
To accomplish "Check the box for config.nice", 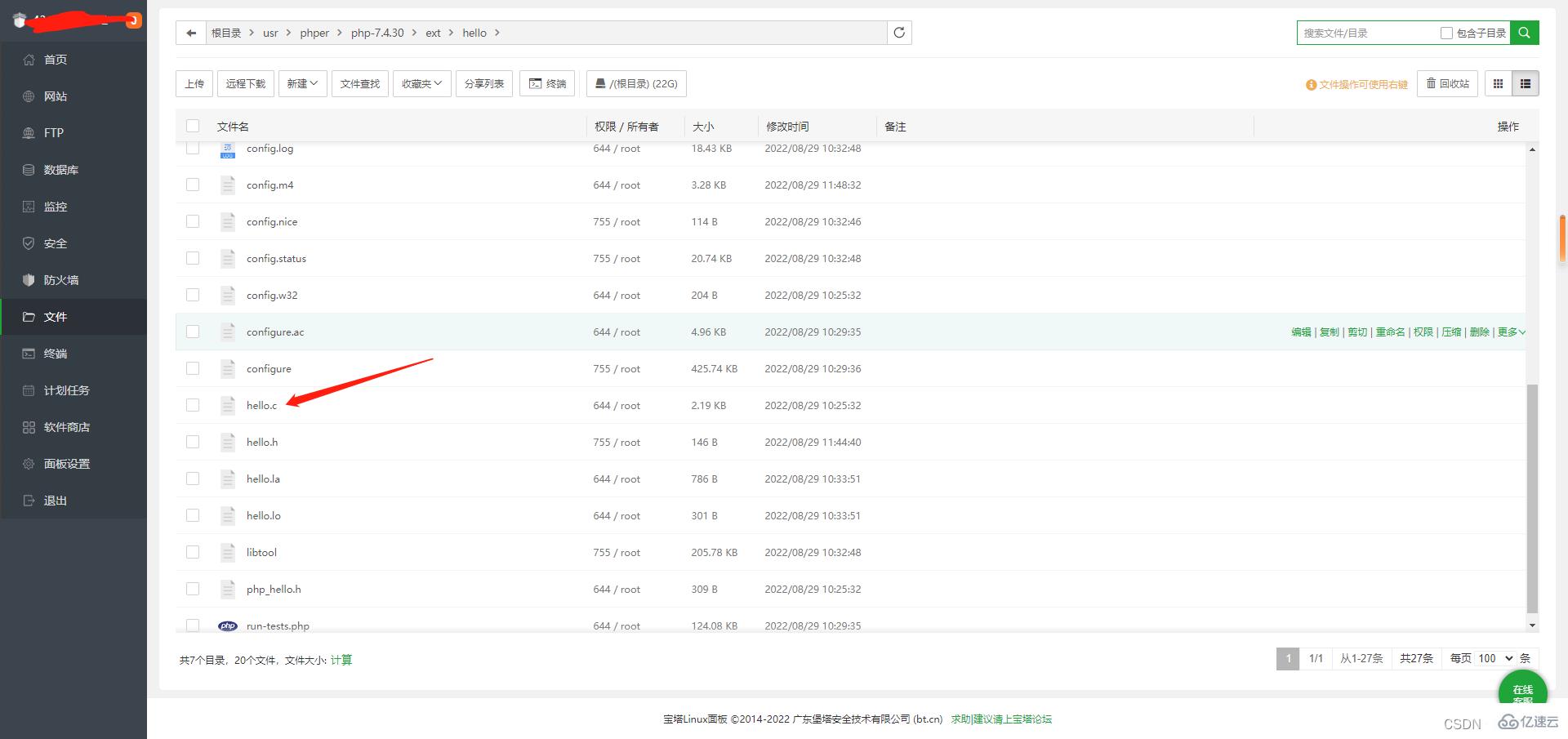I will click(x=193, y=221).
